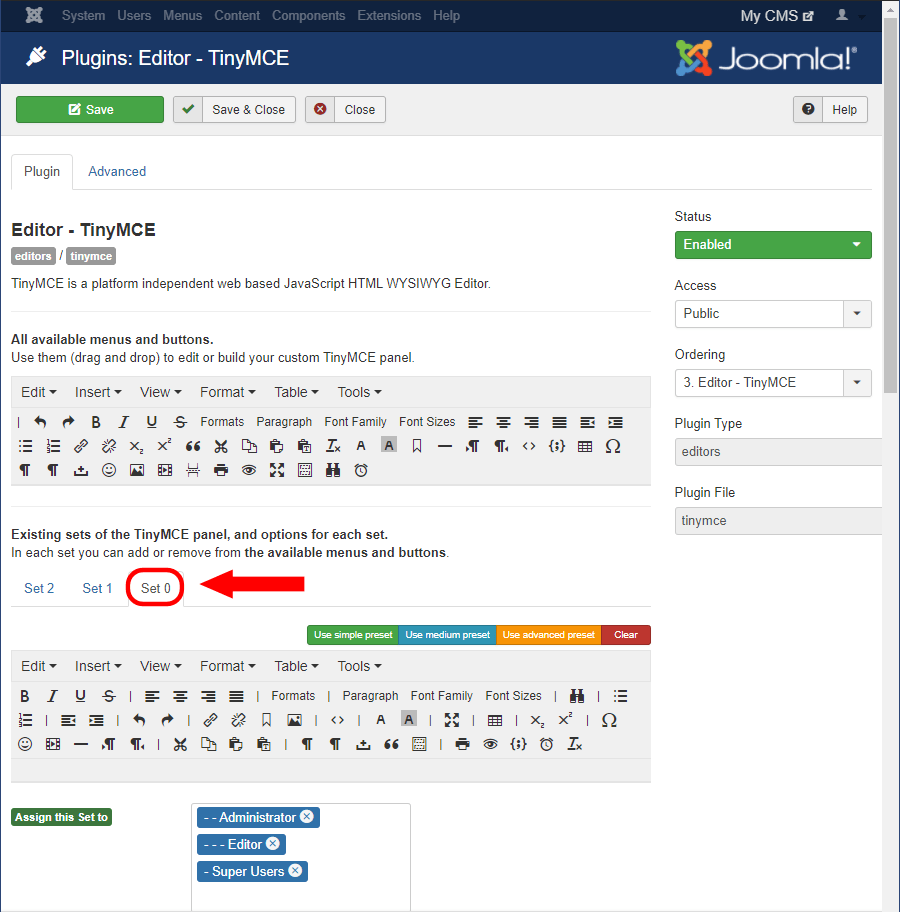Apply the Use advanced preset button
The width and height of the screenshot is (900, 912).
click(549, 635)
